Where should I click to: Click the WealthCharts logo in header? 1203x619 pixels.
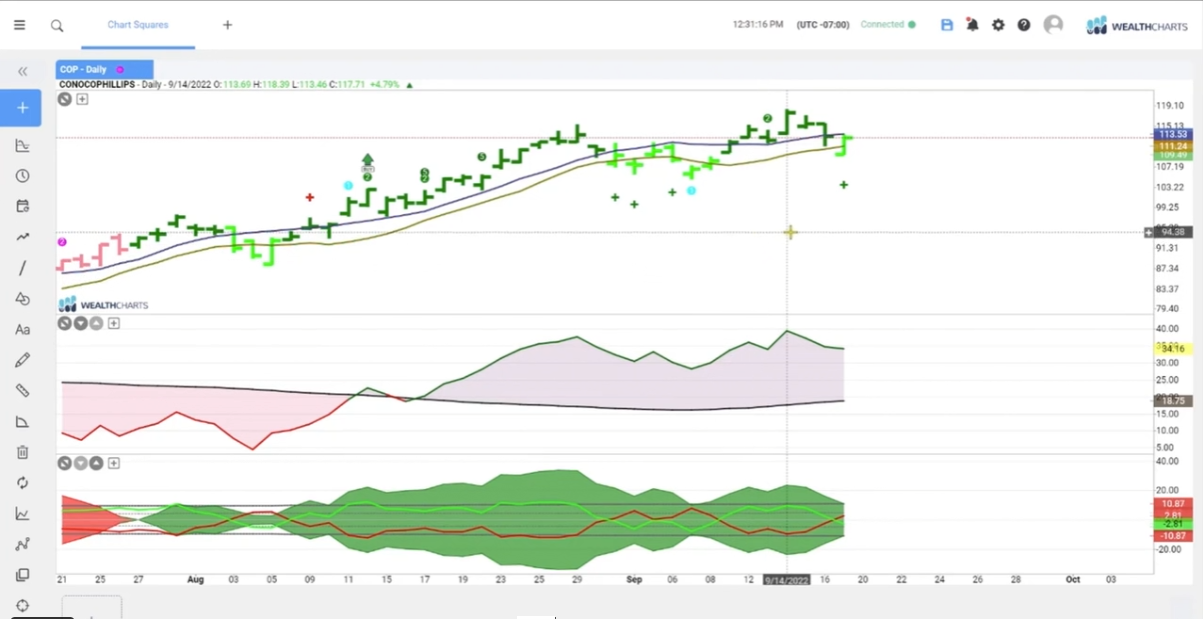[1137, 25]
